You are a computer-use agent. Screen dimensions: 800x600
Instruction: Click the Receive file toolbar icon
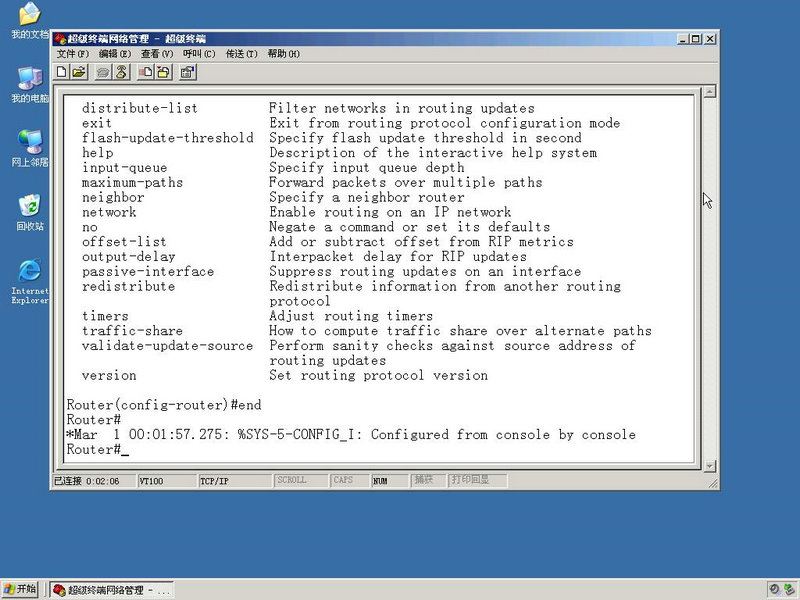pyautogui.click(x=164, y=72)
